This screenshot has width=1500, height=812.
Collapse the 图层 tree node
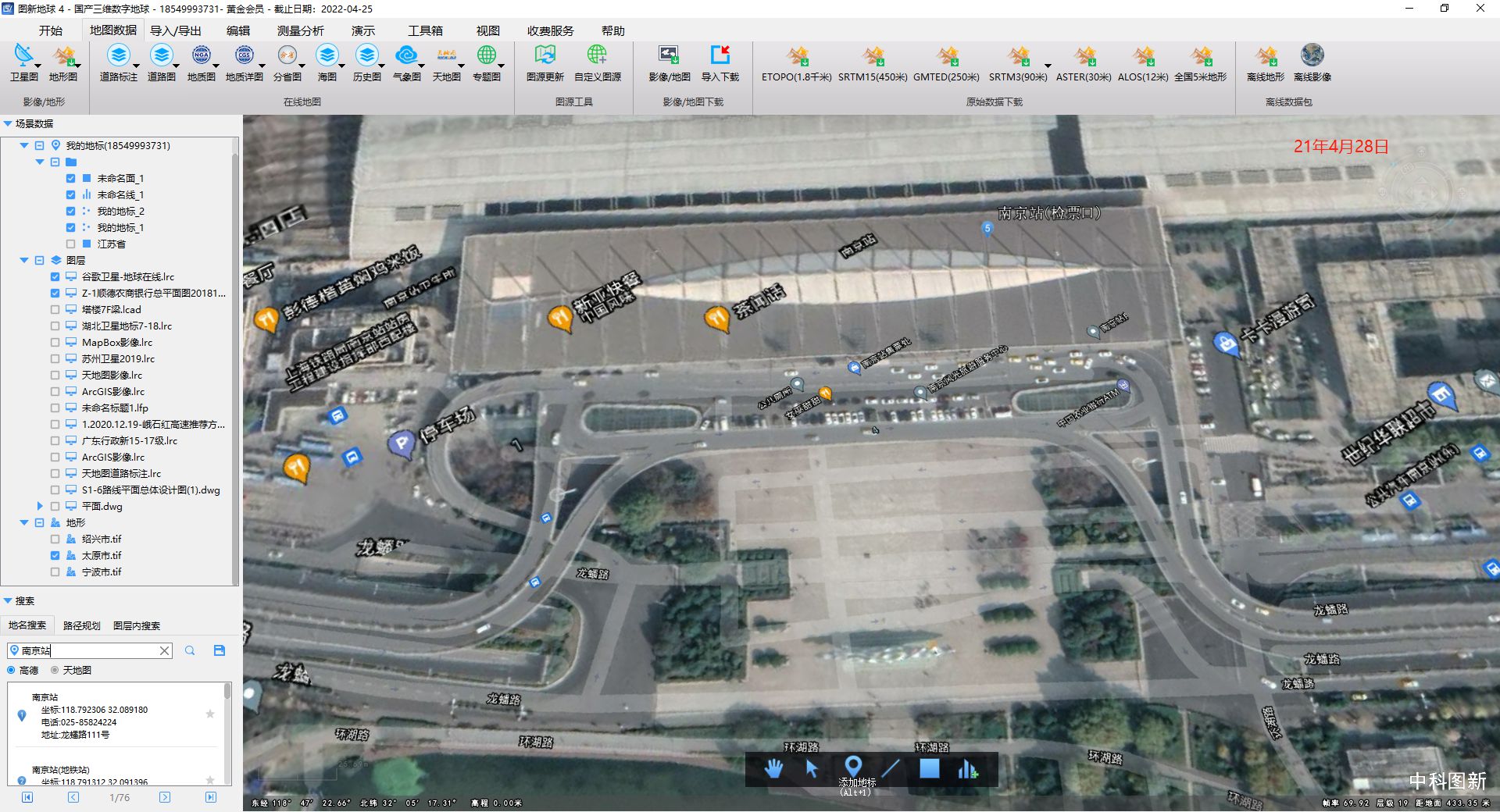coord(24,260)
